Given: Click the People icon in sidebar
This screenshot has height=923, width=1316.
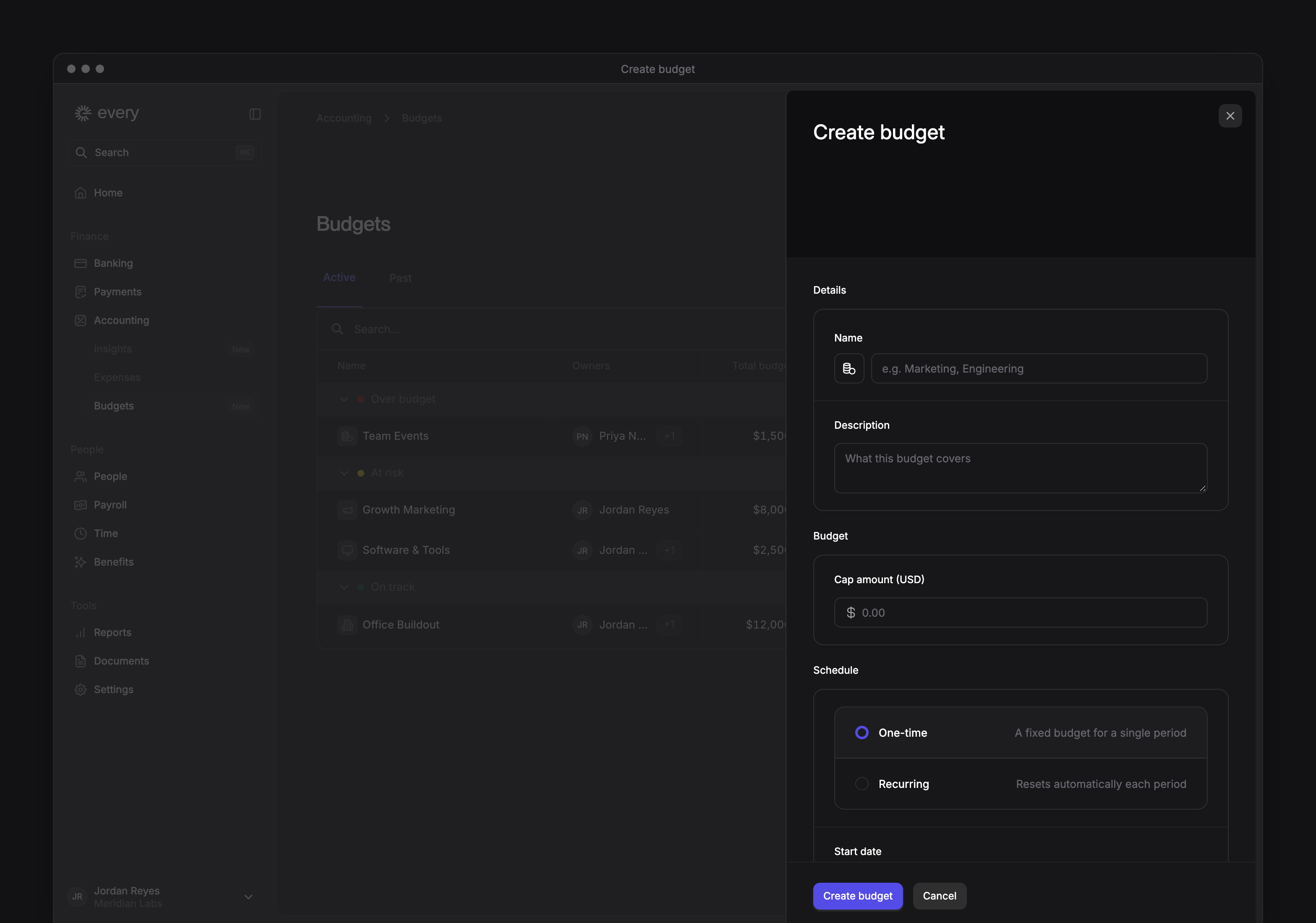Looking at the screenshot, I should click(80, 477).
